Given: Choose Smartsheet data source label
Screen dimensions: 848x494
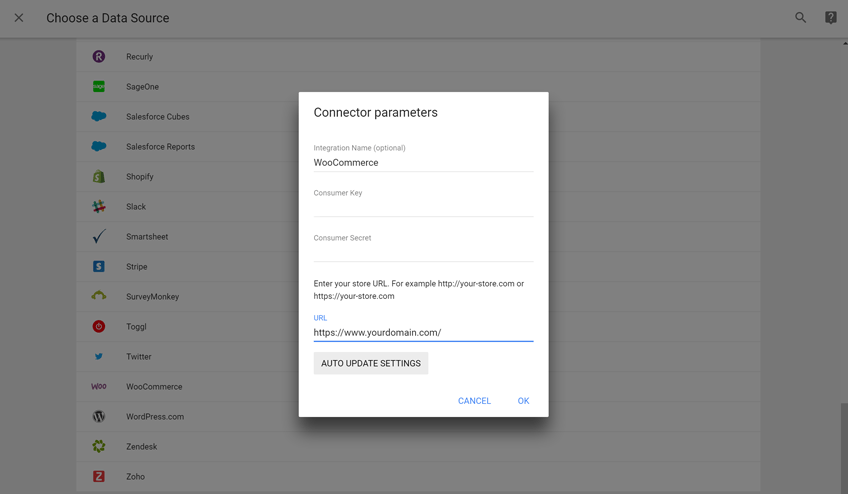Looking at the screenshot, I should click(x=147, y=236).
